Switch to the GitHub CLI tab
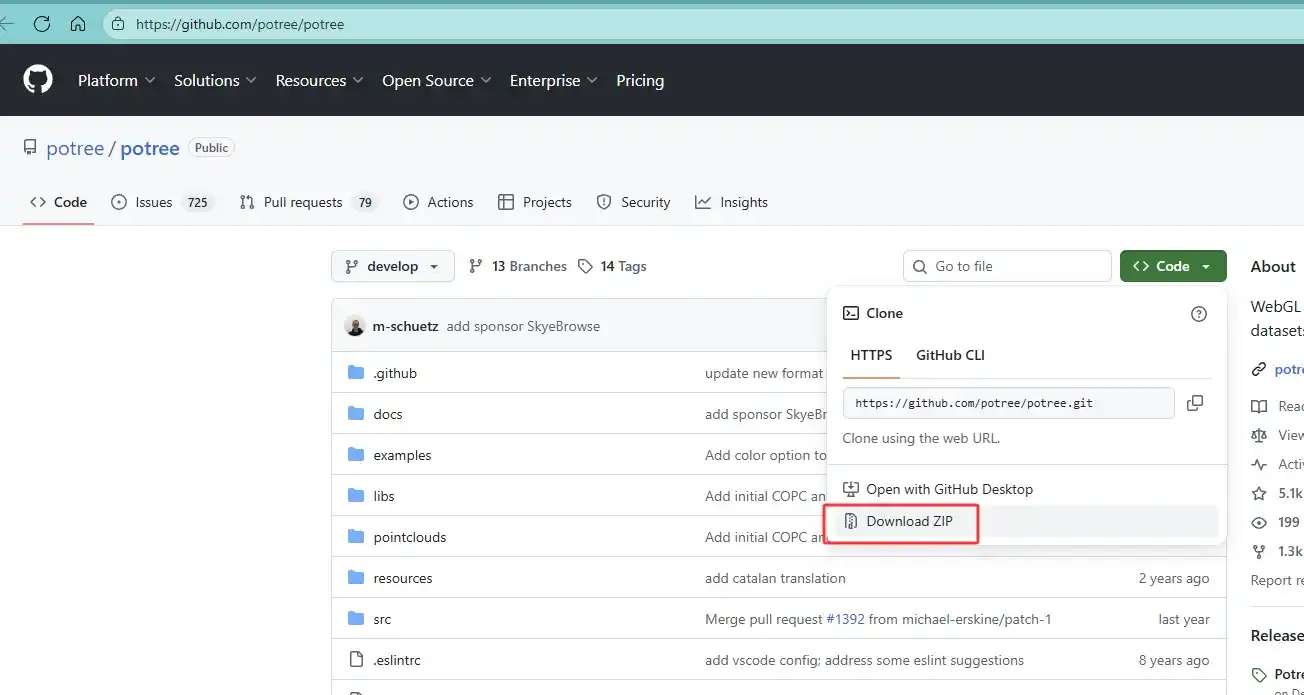Image resolution: width=1304 pixels, height=695 pixels. click(x=950, y=355)
